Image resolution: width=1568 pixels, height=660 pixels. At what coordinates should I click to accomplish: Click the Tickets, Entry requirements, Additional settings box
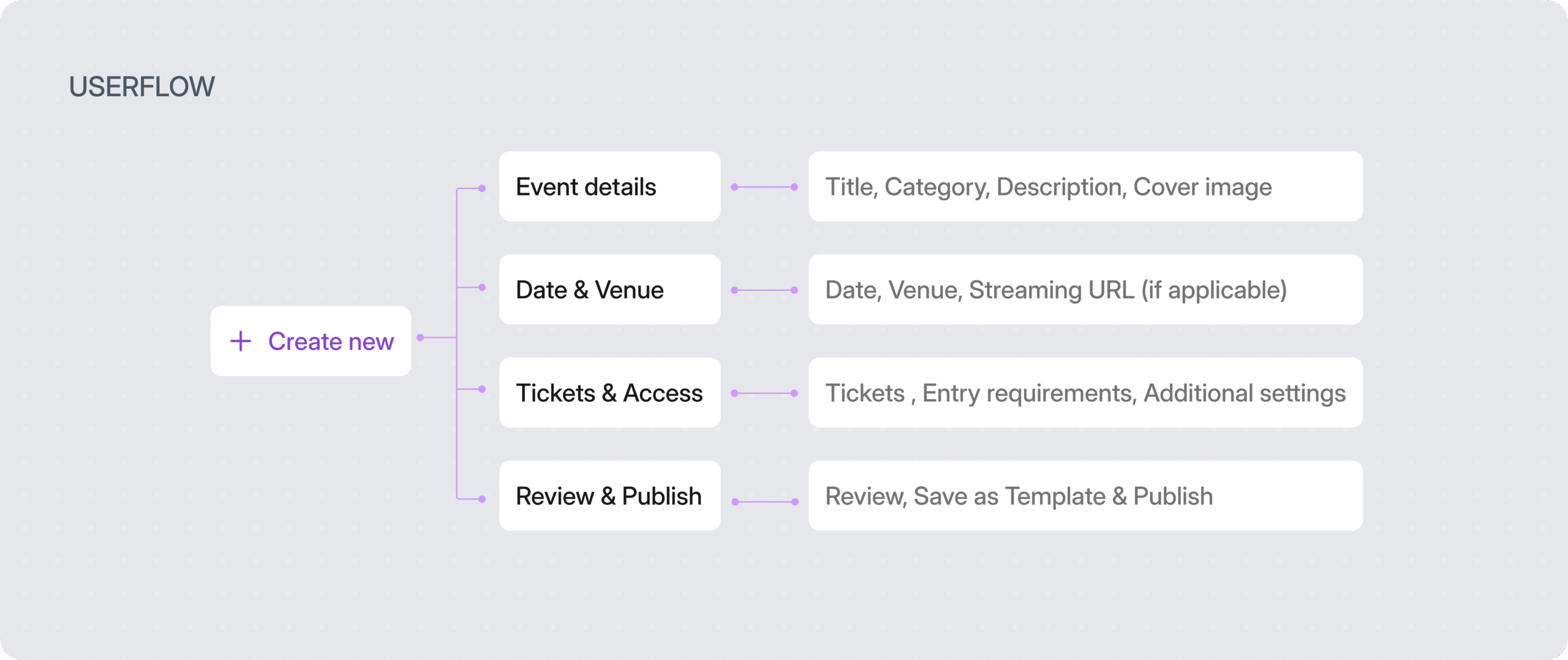[x=1085, y=393]
